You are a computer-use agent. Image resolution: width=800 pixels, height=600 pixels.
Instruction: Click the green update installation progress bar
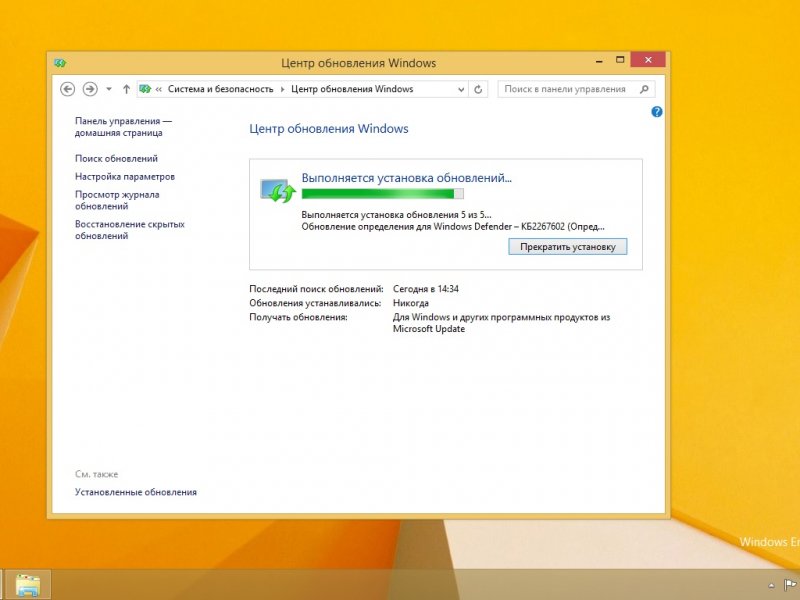point(383,194)
